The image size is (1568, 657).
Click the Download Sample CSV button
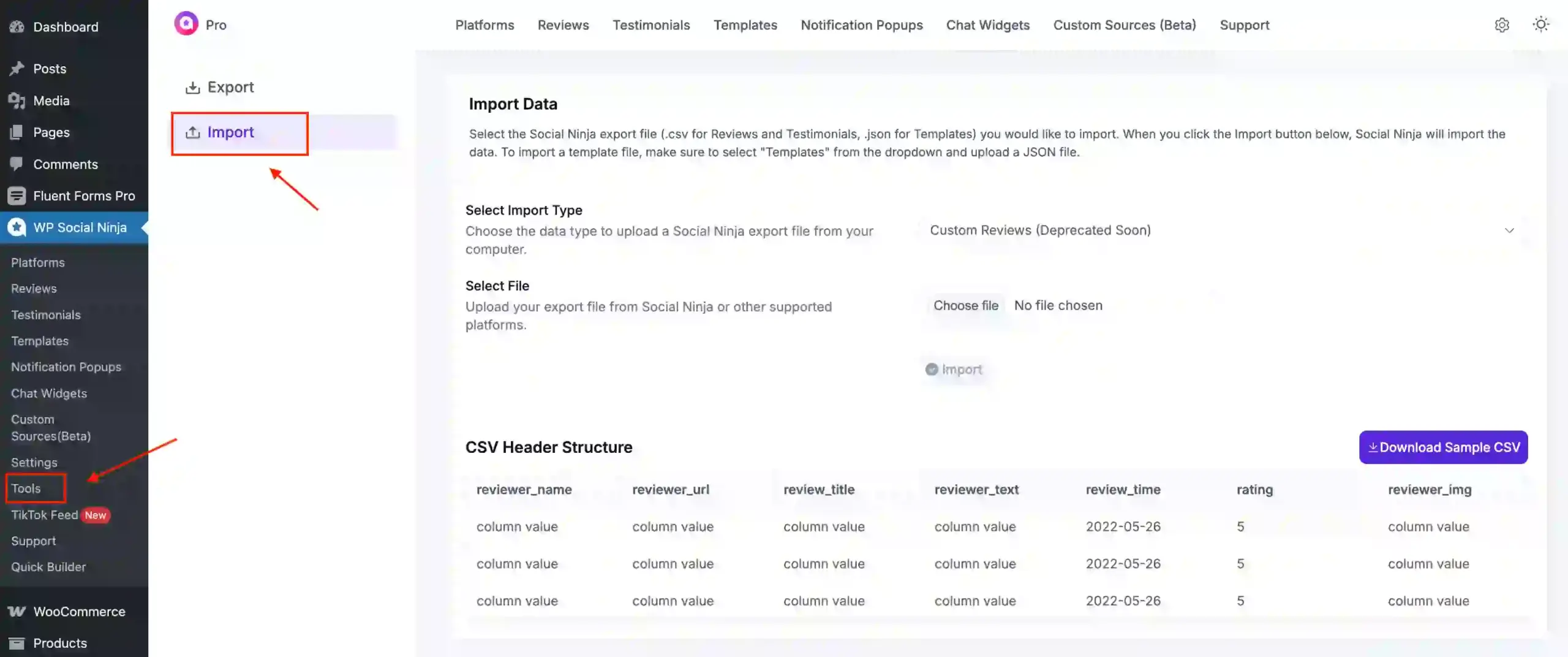tap(1443, 447)
